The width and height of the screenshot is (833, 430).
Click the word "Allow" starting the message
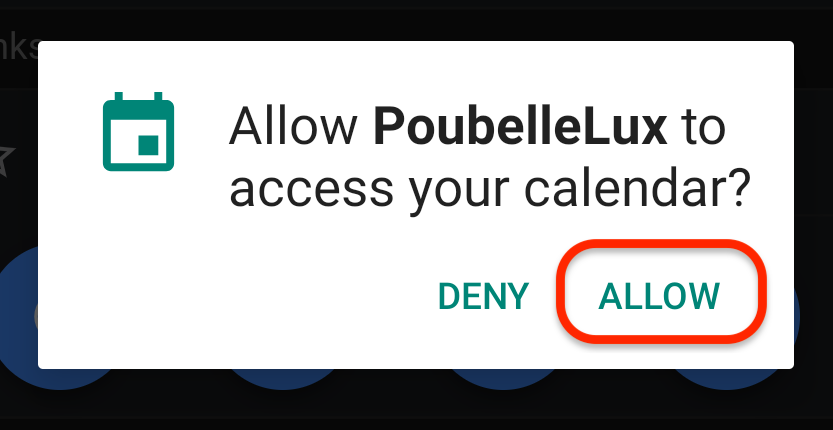(293, 128)
